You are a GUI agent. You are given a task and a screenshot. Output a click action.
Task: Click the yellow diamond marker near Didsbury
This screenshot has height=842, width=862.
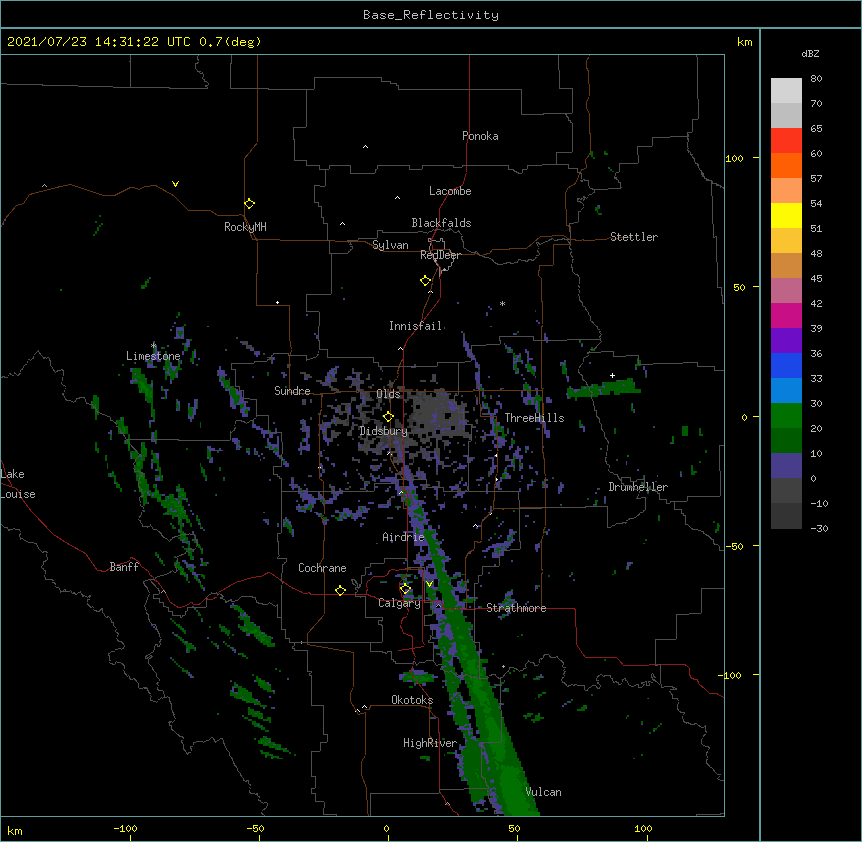click(388, 417)
